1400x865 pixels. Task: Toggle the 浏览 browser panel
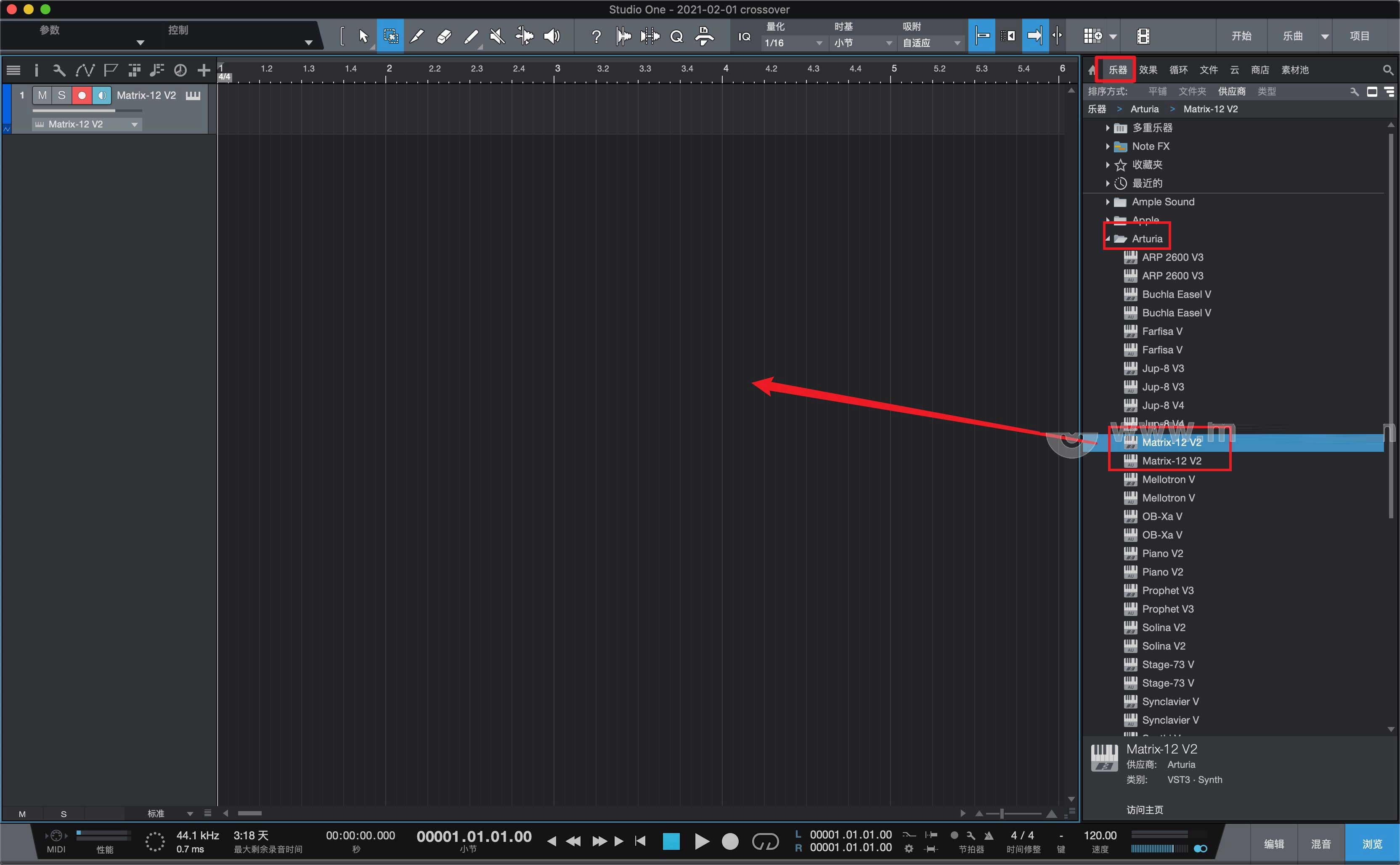pyautogui.click(x=1371, y=844)
